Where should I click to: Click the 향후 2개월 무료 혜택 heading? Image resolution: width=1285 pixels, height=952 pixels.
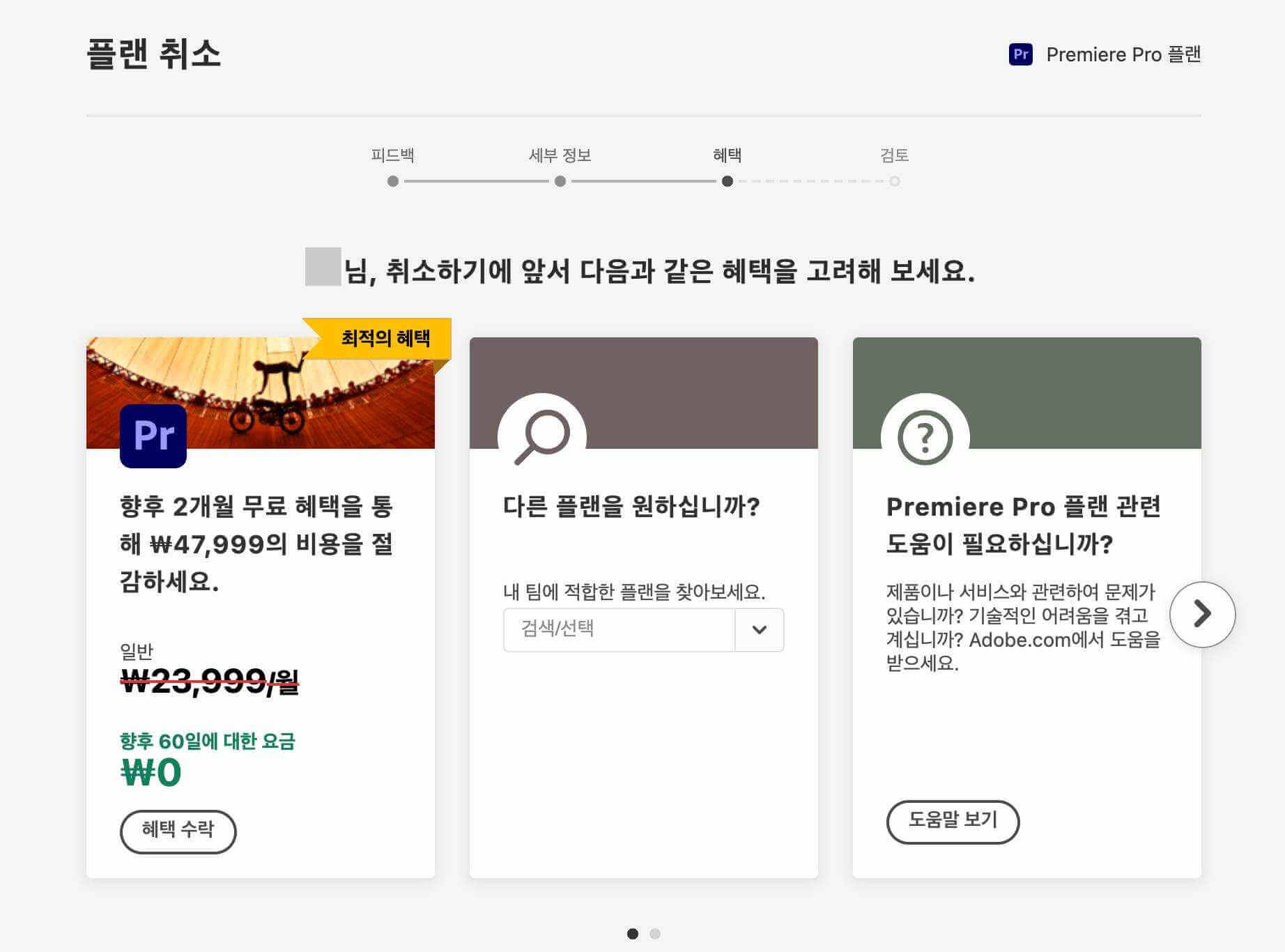[x=256, y=544]
